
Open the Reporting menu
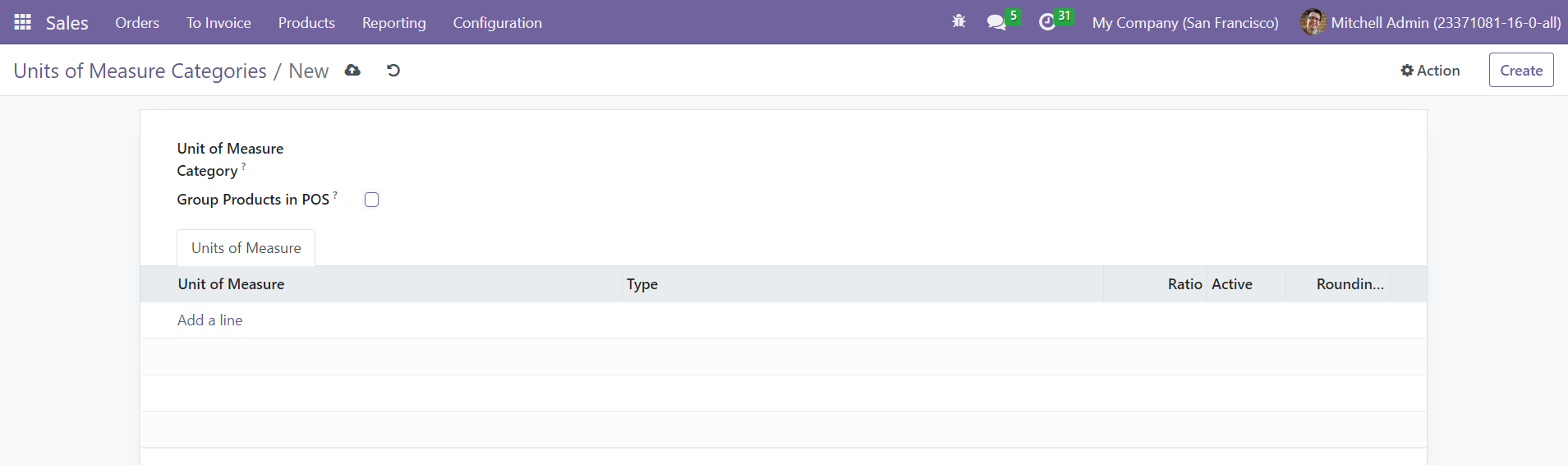pyautogui.click(x=394, y=22)
